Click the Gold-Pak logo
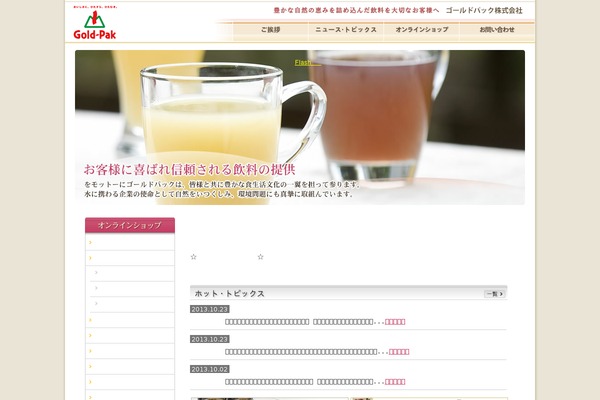This screenshot has height=400, width=600. (95, 23)
